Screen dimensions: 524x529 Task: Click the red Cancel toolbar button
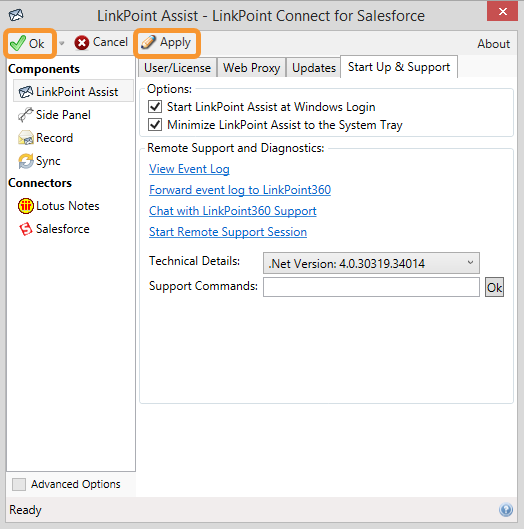tap(101, 43)
